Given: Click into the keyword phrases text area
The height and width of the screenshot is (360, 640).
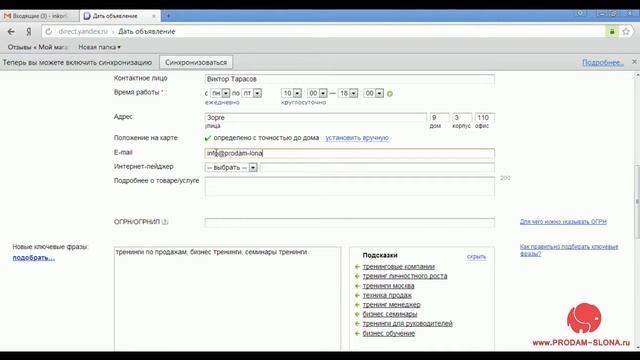Looking at the screenshot, I should (227, 299).
